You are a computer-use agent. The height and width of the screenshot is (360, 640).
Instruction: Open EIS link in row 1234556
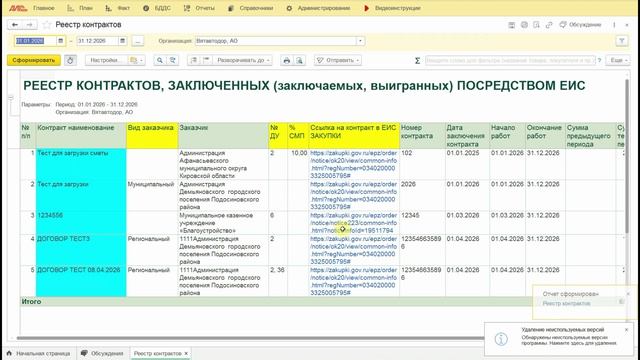353,223
